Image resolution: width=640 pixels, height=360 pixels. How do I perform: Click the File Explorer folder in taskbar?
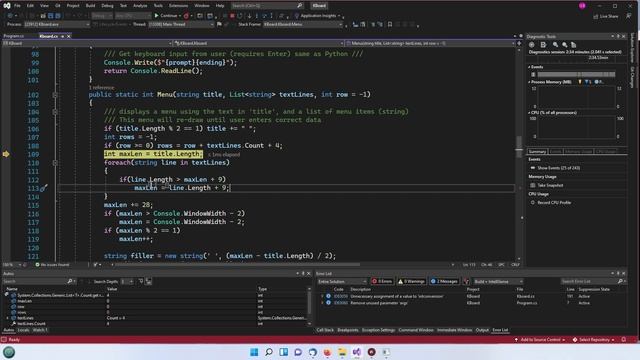tap(342, 352)
